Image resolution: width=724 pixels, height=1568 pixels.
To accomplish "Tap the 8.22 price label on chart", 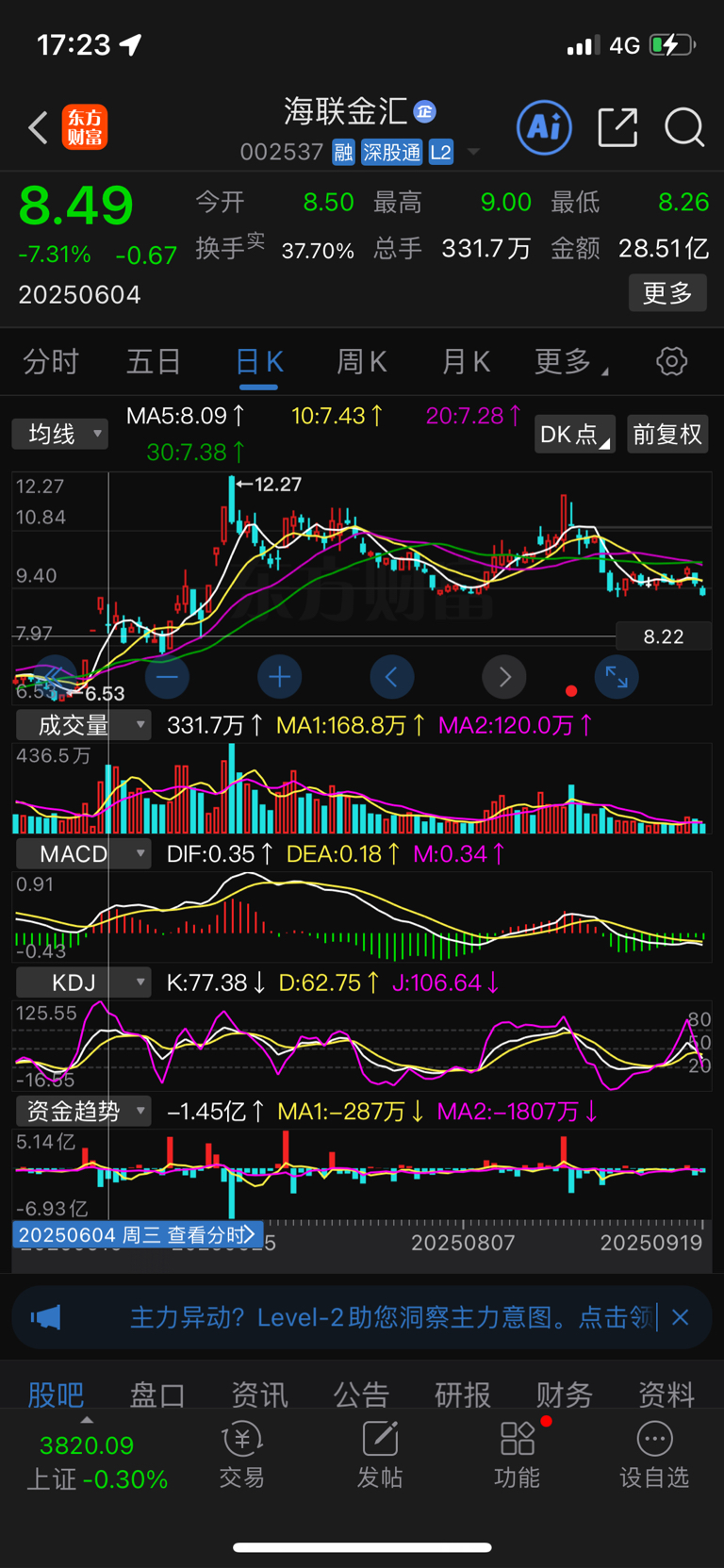I will pos(664,636).
